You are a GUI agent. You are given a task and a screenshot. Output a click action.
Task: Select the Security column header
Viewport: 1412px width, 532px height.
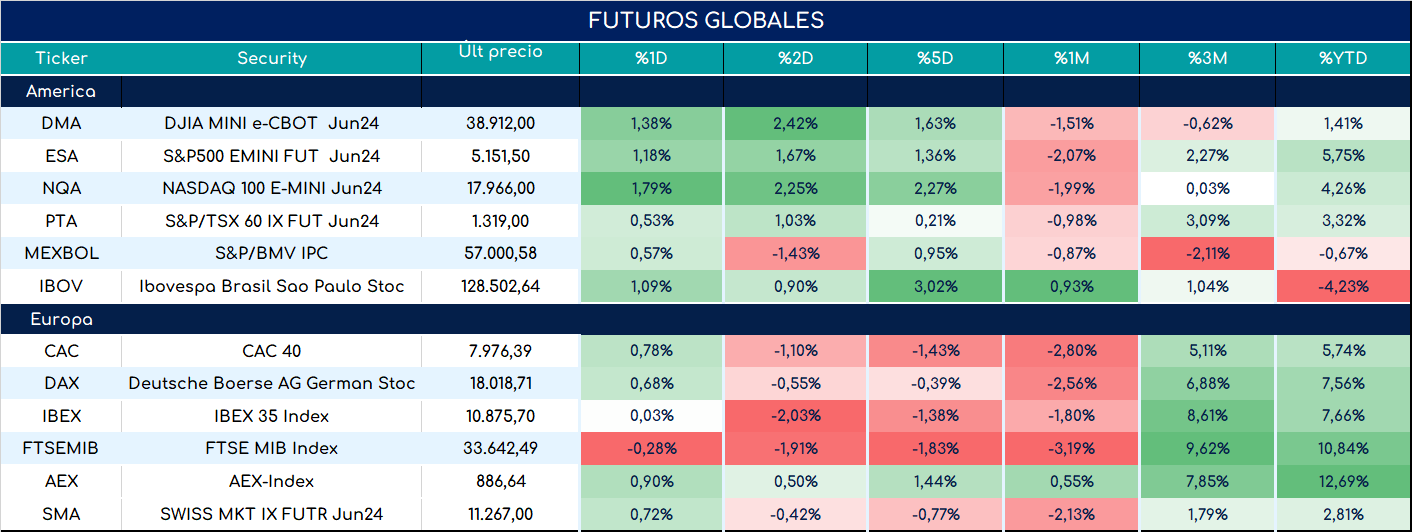click(x=272, y=58)
